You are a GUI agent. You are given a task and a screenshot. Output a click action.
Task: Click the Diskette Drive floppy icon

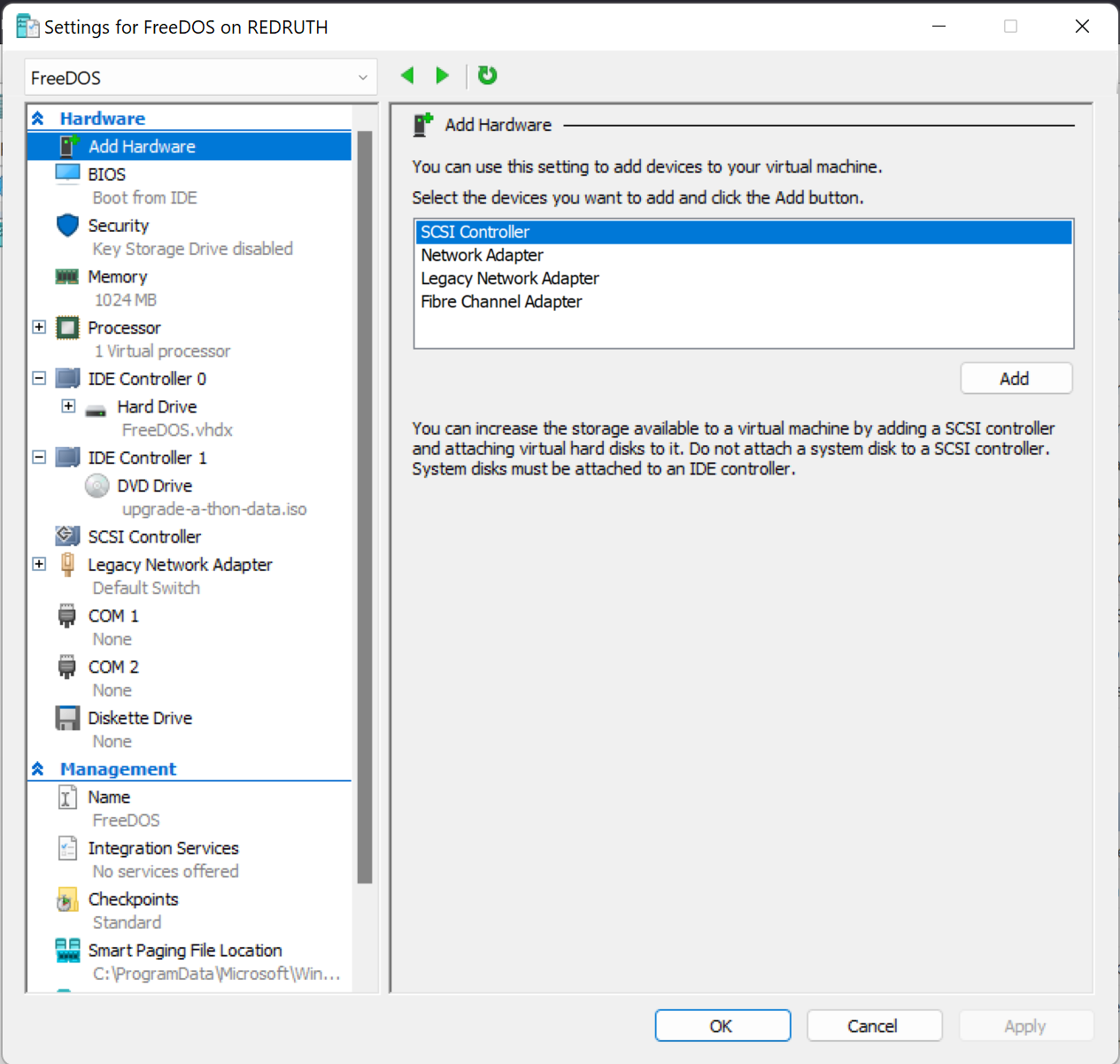pyautogui.click(x=67, y=718)
